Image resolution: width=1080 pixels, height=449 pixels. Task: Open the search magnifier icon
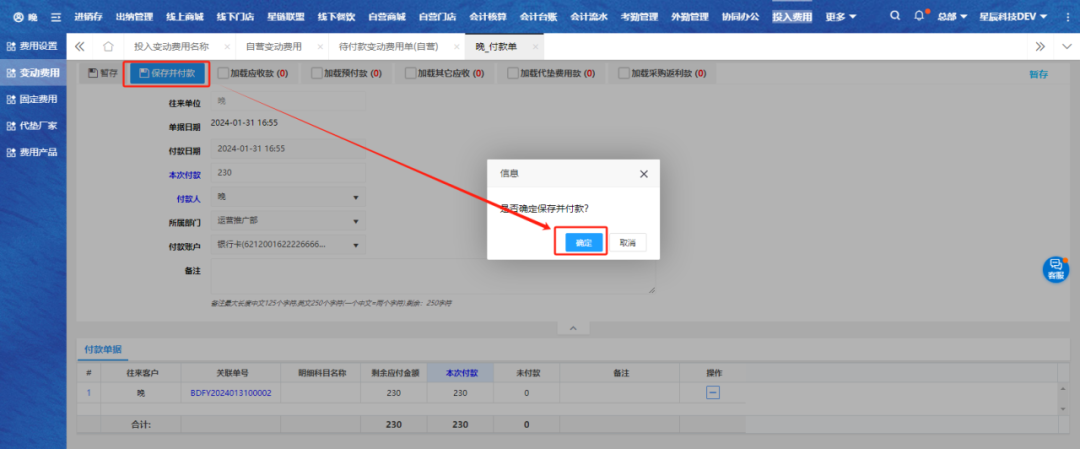pyautogui.click(x=894, y=17)
